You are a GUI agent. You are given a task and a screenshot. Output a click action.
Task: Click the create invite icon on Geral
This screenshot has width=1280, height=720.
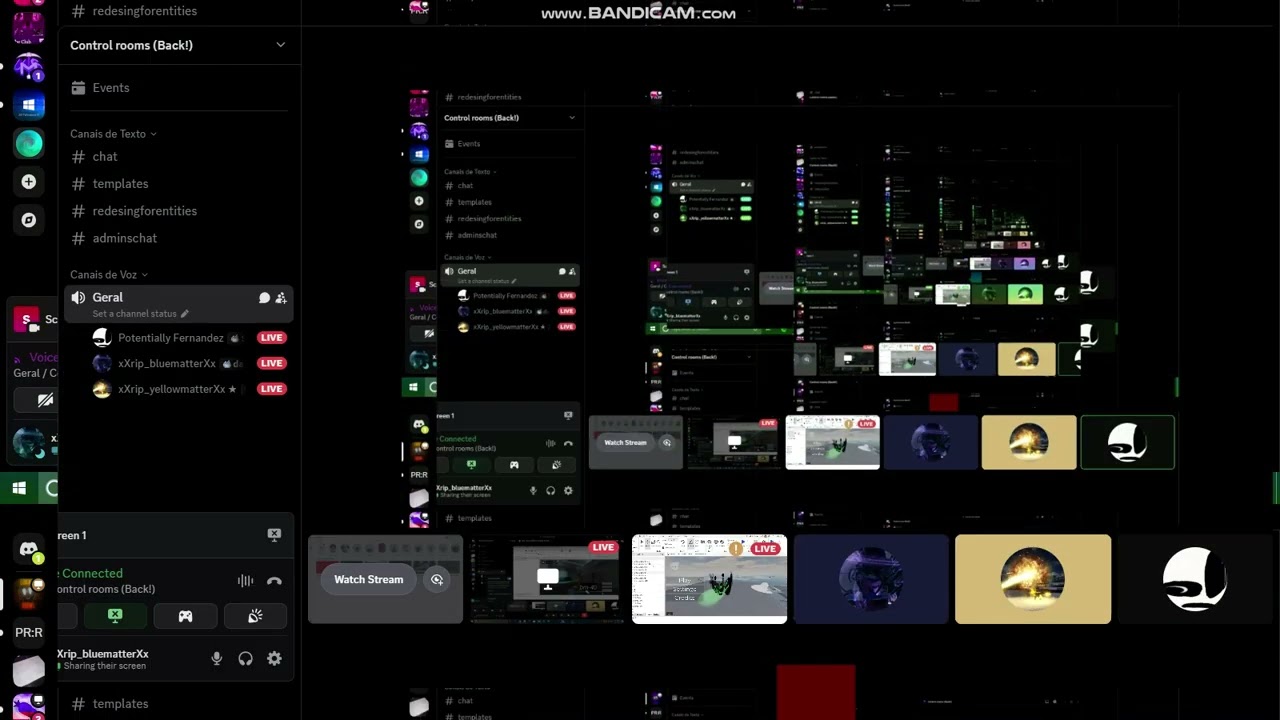tap(281, 298)
